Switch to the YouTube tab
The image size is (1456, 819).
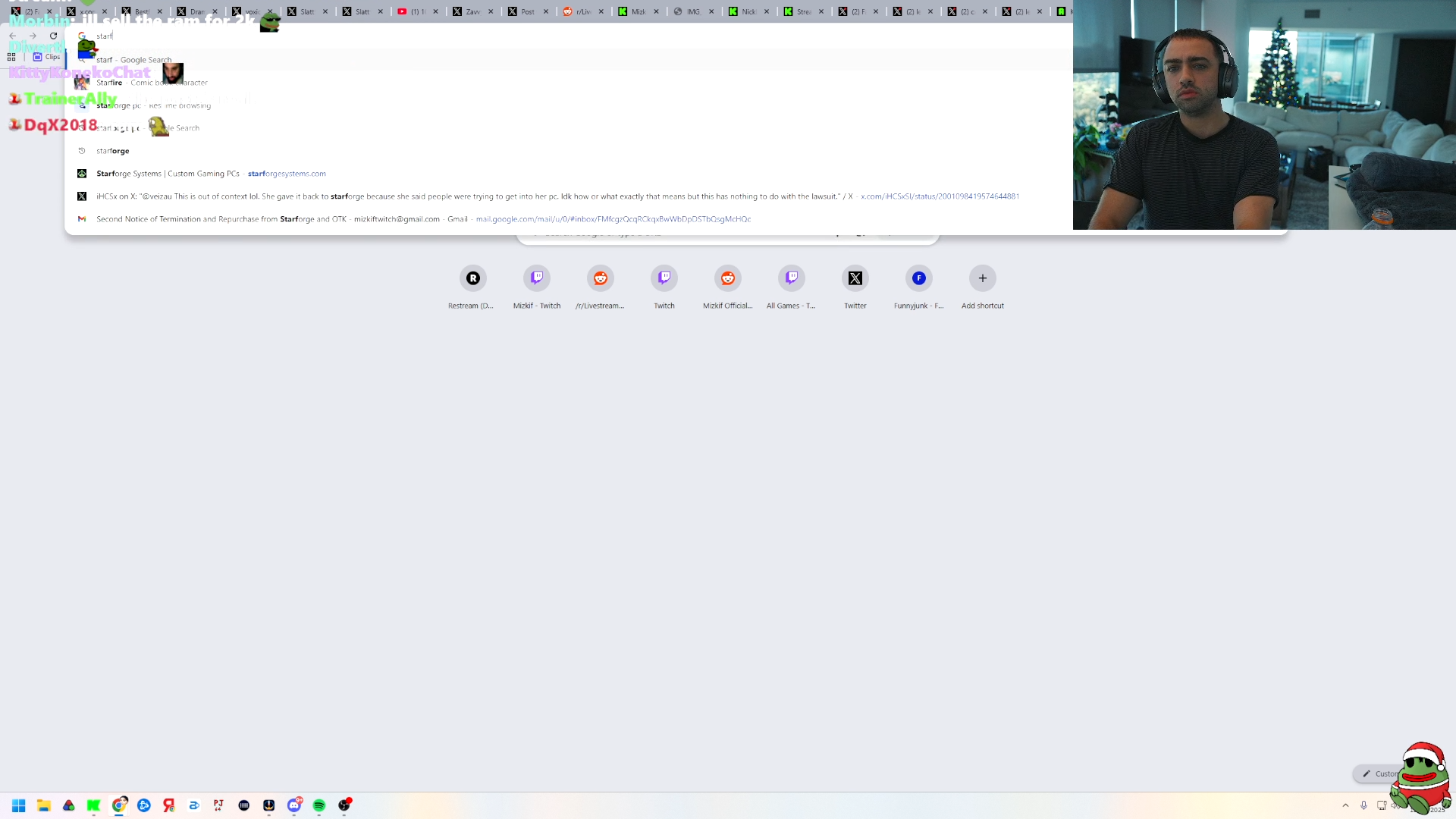(413, 11)
